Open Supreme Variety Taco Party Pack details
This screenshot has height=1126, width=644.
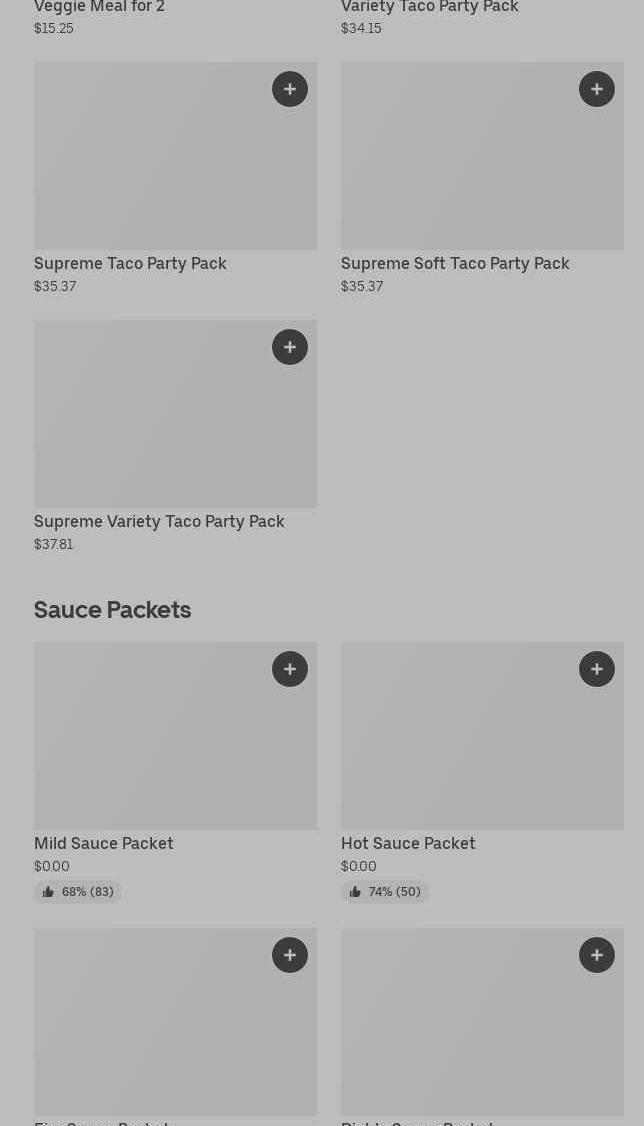click(159, 522)
